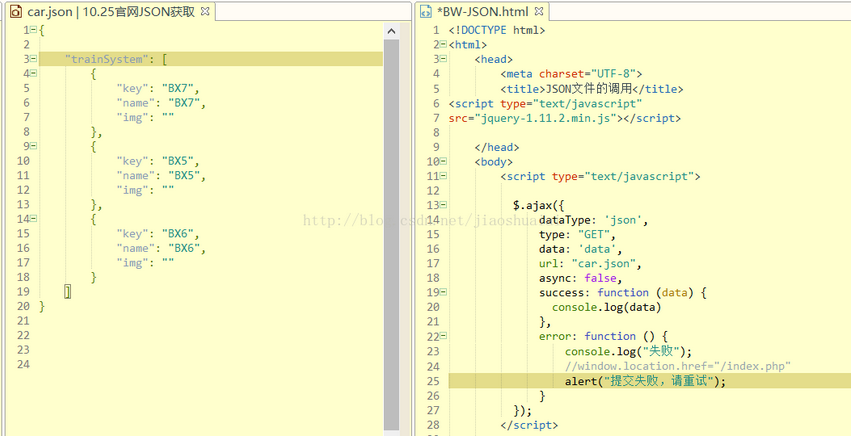Click the "BX6" name value on line 16
The width and height of the screenshot is (854, 441).
pyautogui.click(x=184, y=248)
